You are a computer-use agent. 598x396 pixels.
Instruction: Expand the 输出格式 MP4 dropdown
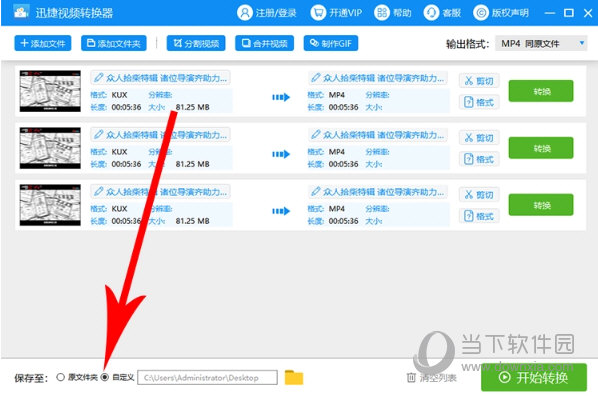pyautogui.click(x=541, y=43)
